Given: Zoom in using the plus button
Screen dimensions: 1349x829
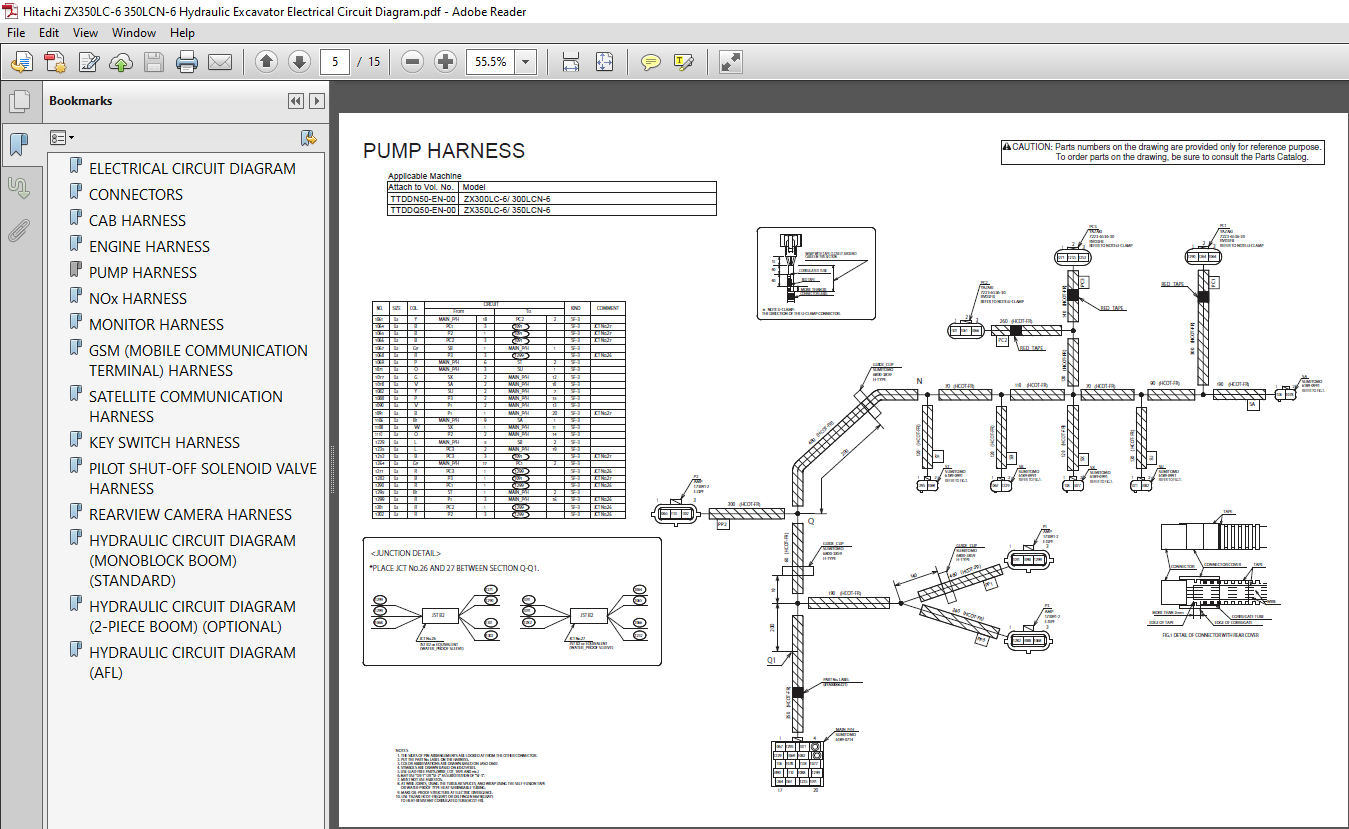Looking at the screenshot, I should coord(446,62).
